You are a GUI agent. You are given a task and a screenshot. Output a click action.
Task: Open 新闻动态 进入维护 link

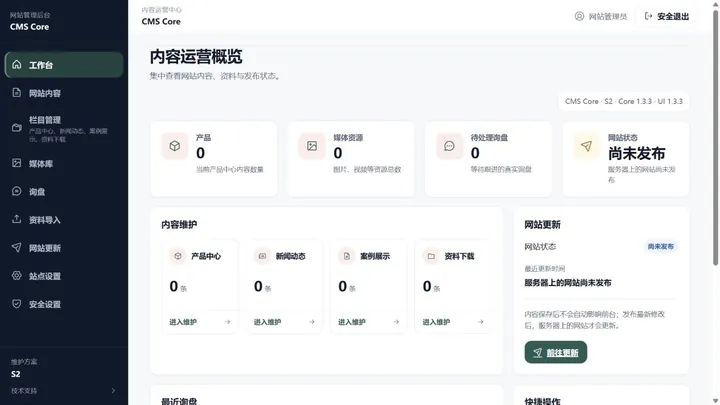(x=284, y=322)
